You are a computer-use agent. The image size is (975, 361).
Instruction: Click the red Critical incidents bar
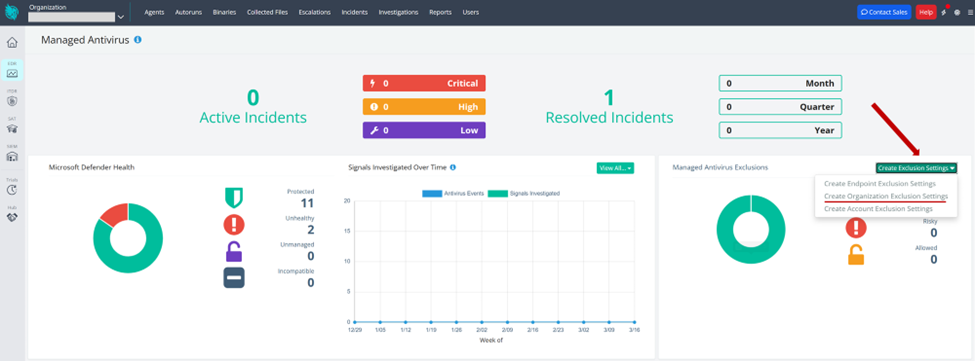point(424,83)
